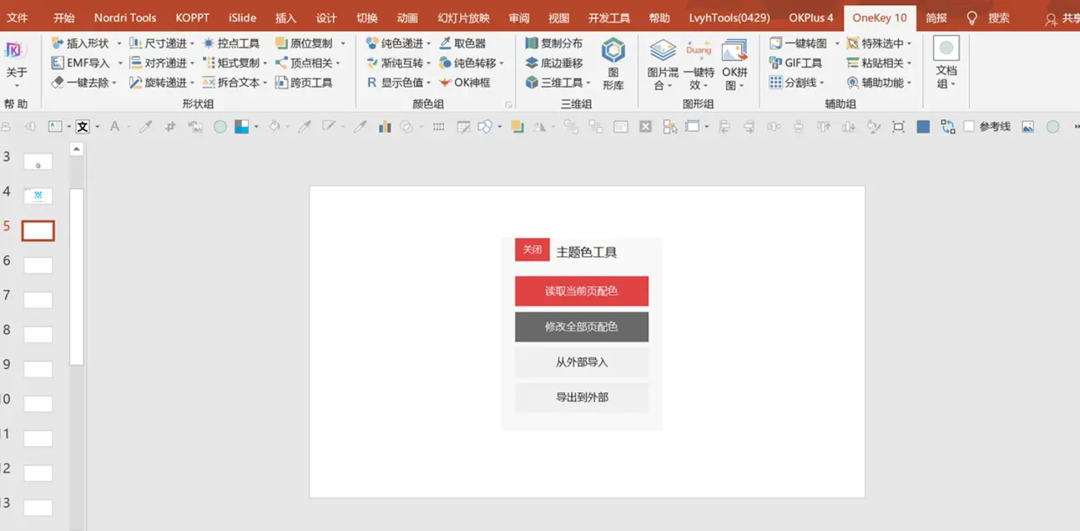Click the 导出到外部 button
Viewport: 1080px width, 531px height.
pyautogui.click(x=581, y=397)
